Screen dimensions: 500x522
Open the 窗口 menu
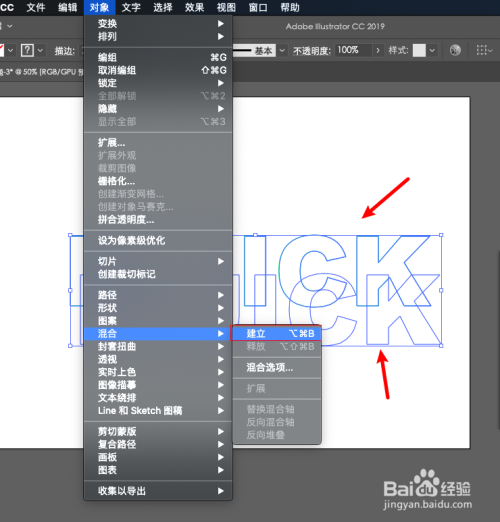(x=258, y=7)
